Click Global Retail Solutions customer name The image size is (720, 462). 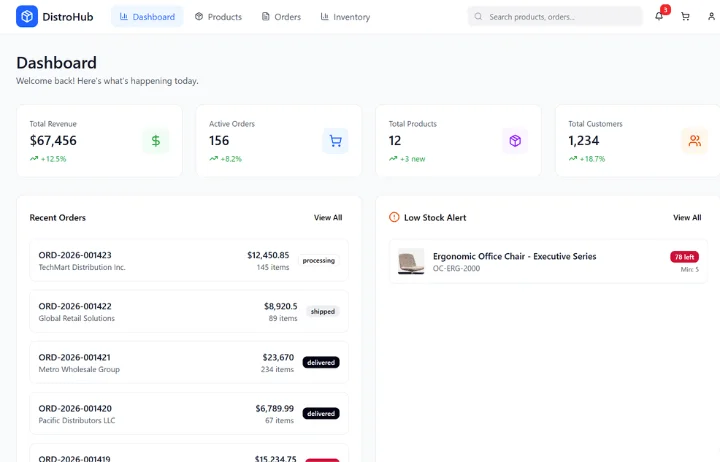tap(77, 318)
